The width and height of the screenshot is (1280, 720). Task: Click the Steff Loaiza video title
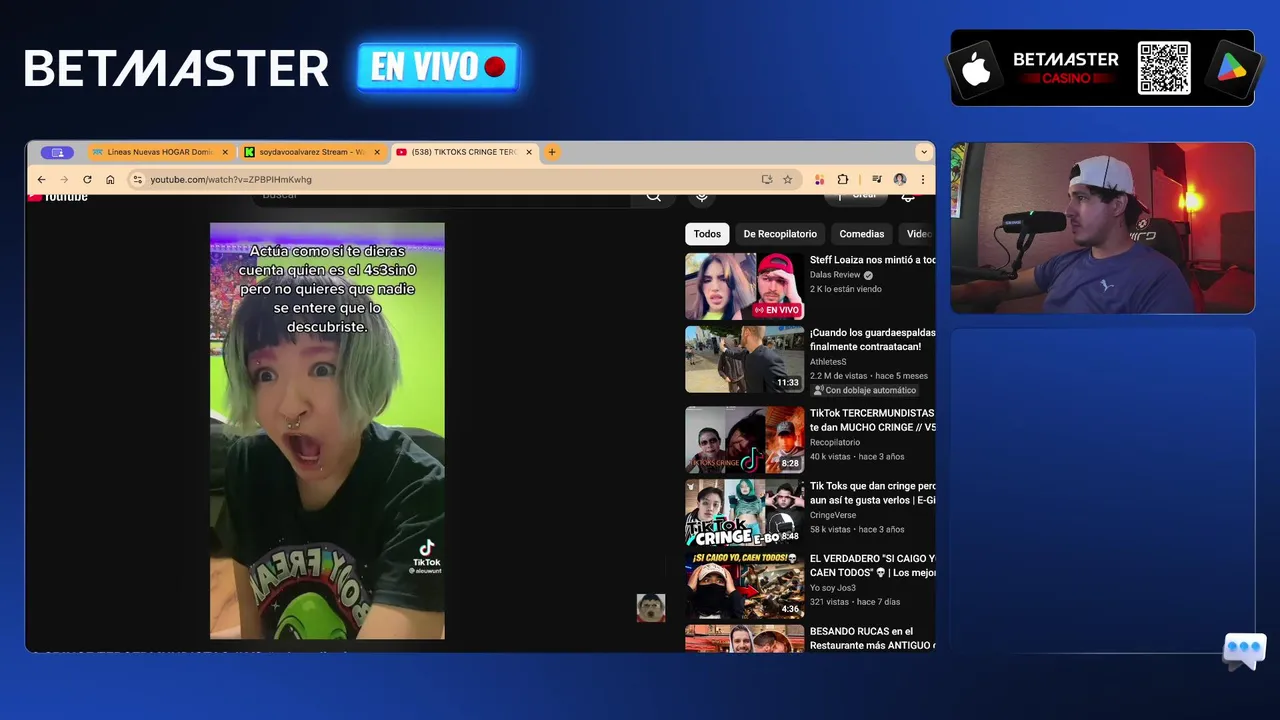873,260
